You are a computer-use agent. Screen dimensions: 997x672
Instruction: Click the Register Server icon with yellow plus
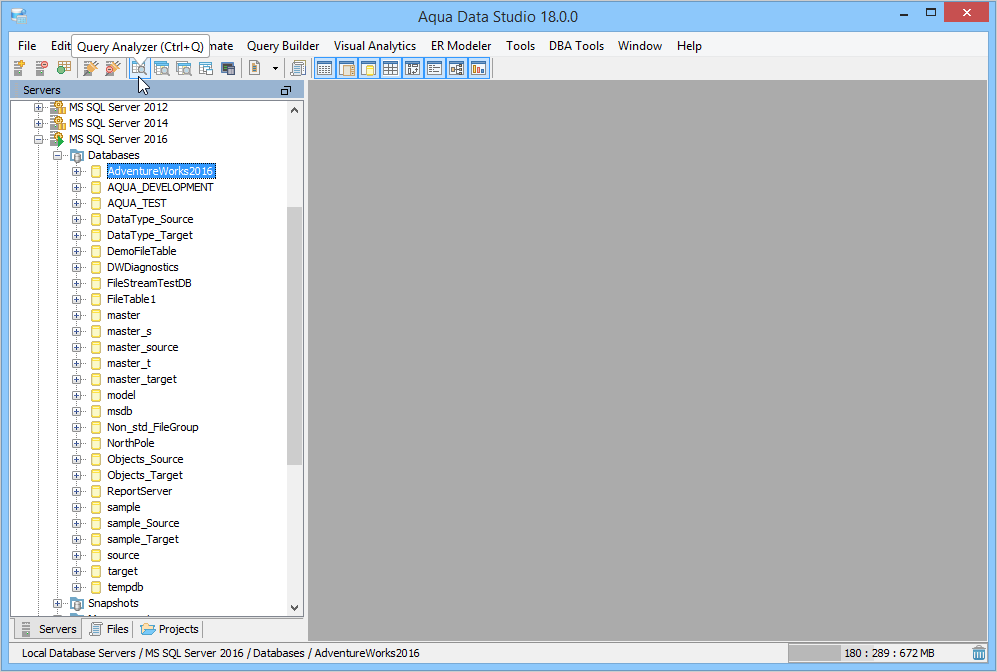(19, 68)
